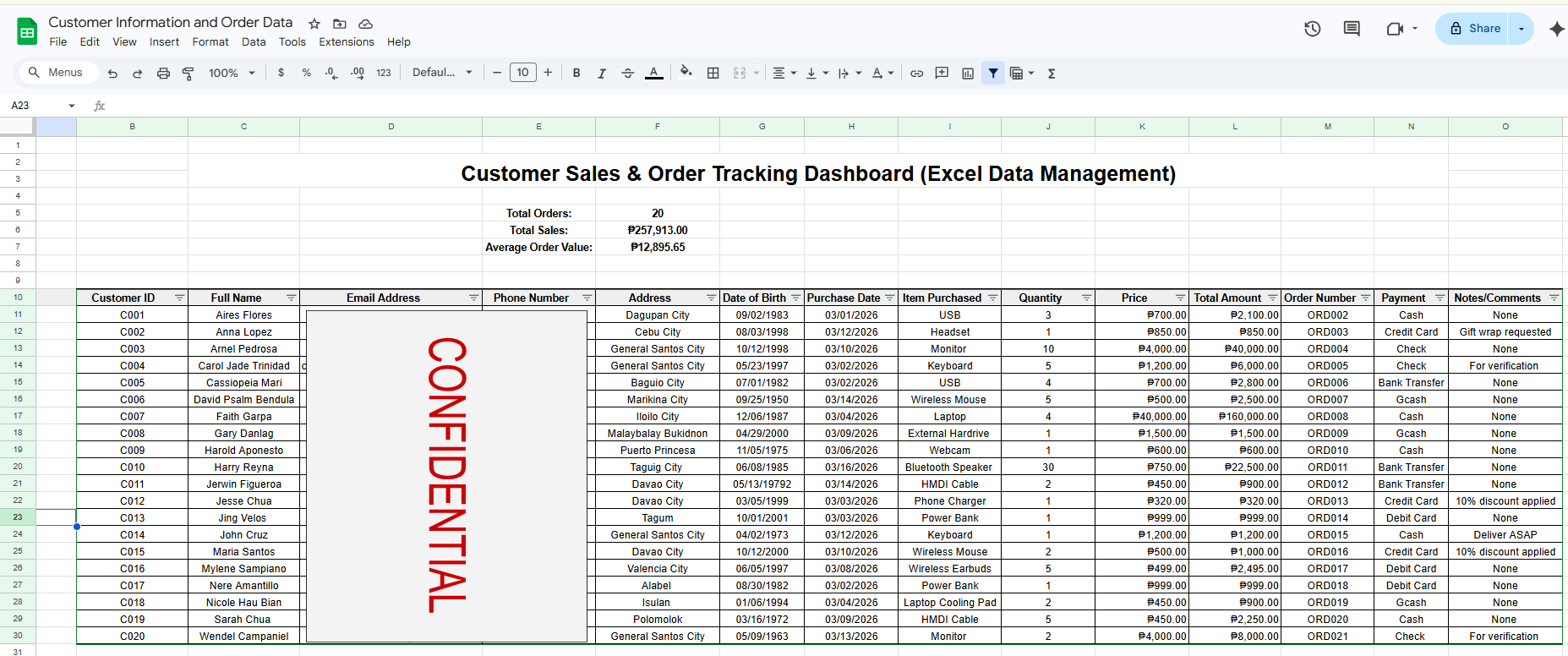Click the document title to rename
This screenshot has width=1568, height=656.
click(171, 22)
